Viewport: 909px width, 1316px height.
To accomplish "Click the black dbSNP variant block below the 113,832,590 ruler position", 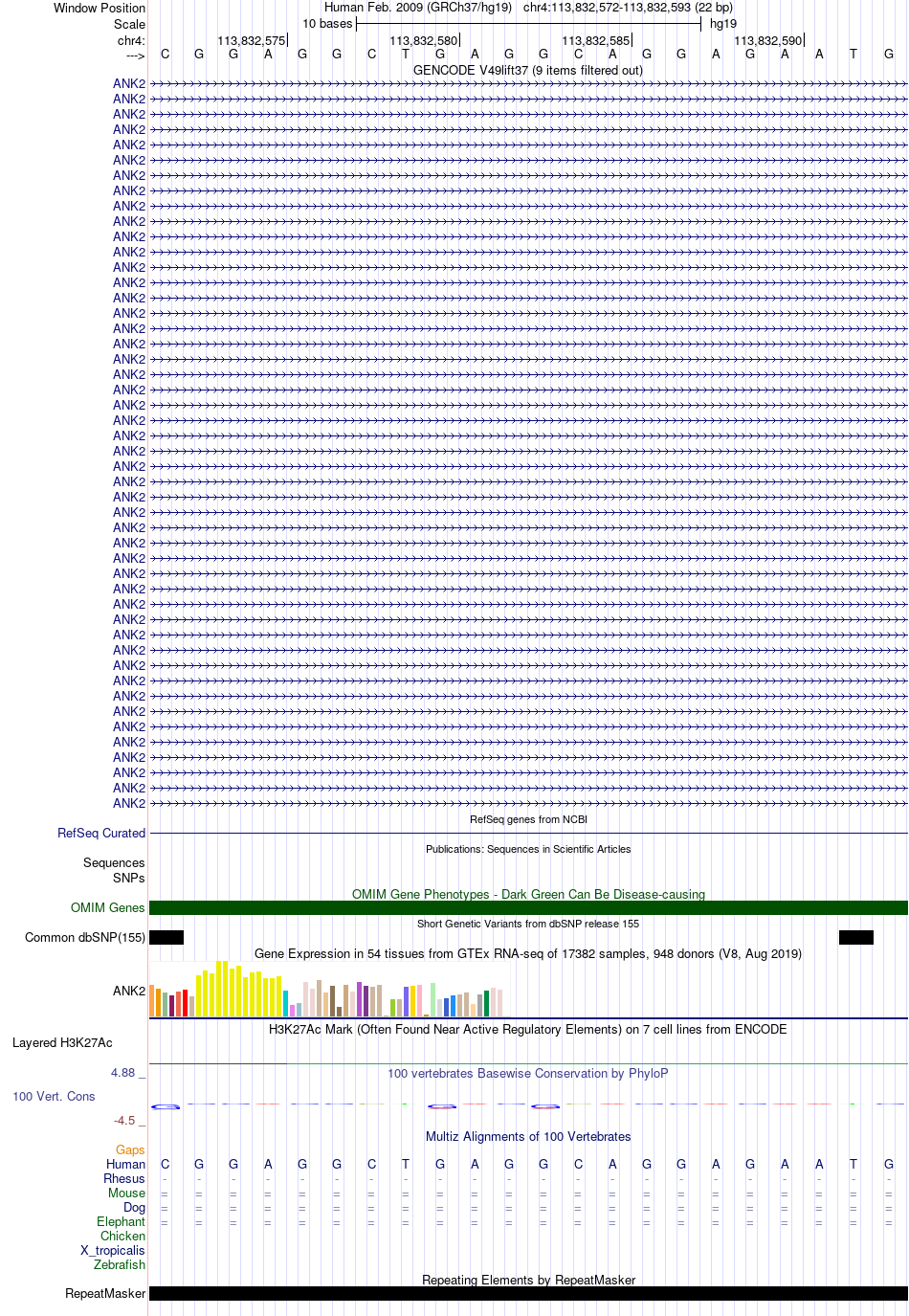I will point(856,937).
